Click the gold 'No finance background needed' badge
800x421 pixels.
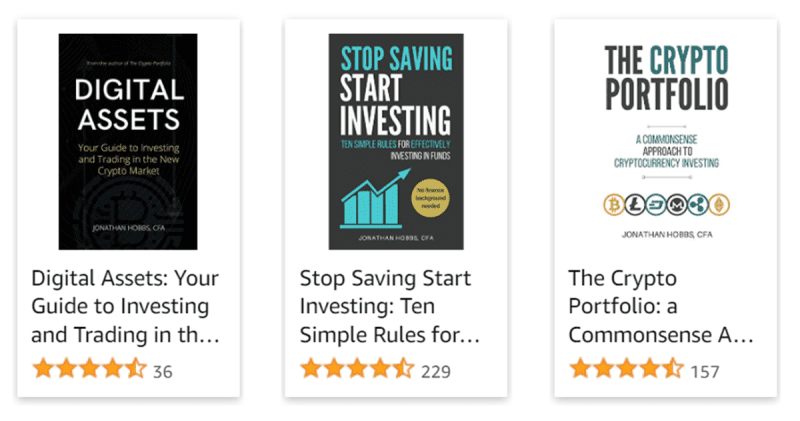pos(430,198)
